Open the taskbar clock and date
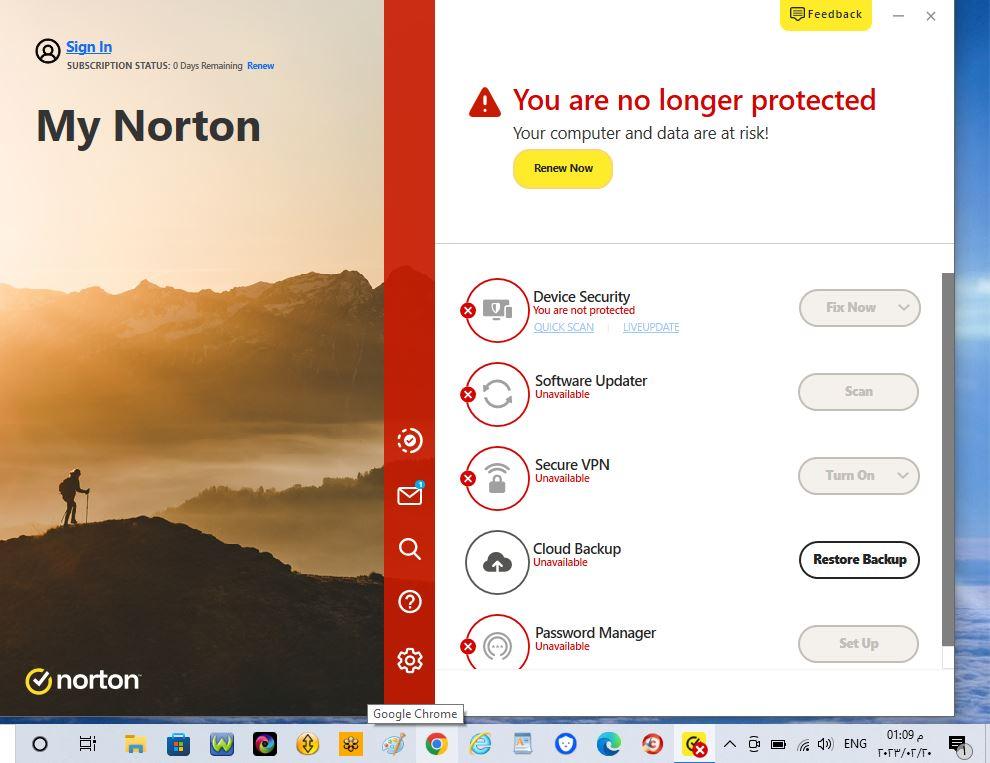Screen dimensions: 990x763 pyautogui.click(x=904, y=743)
